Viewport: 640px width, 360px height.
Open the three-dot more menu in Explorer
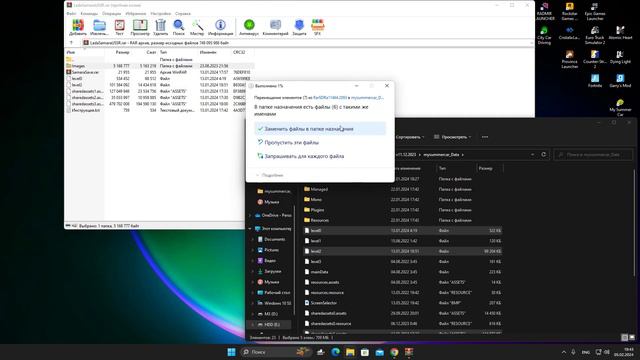pos(485,137)
